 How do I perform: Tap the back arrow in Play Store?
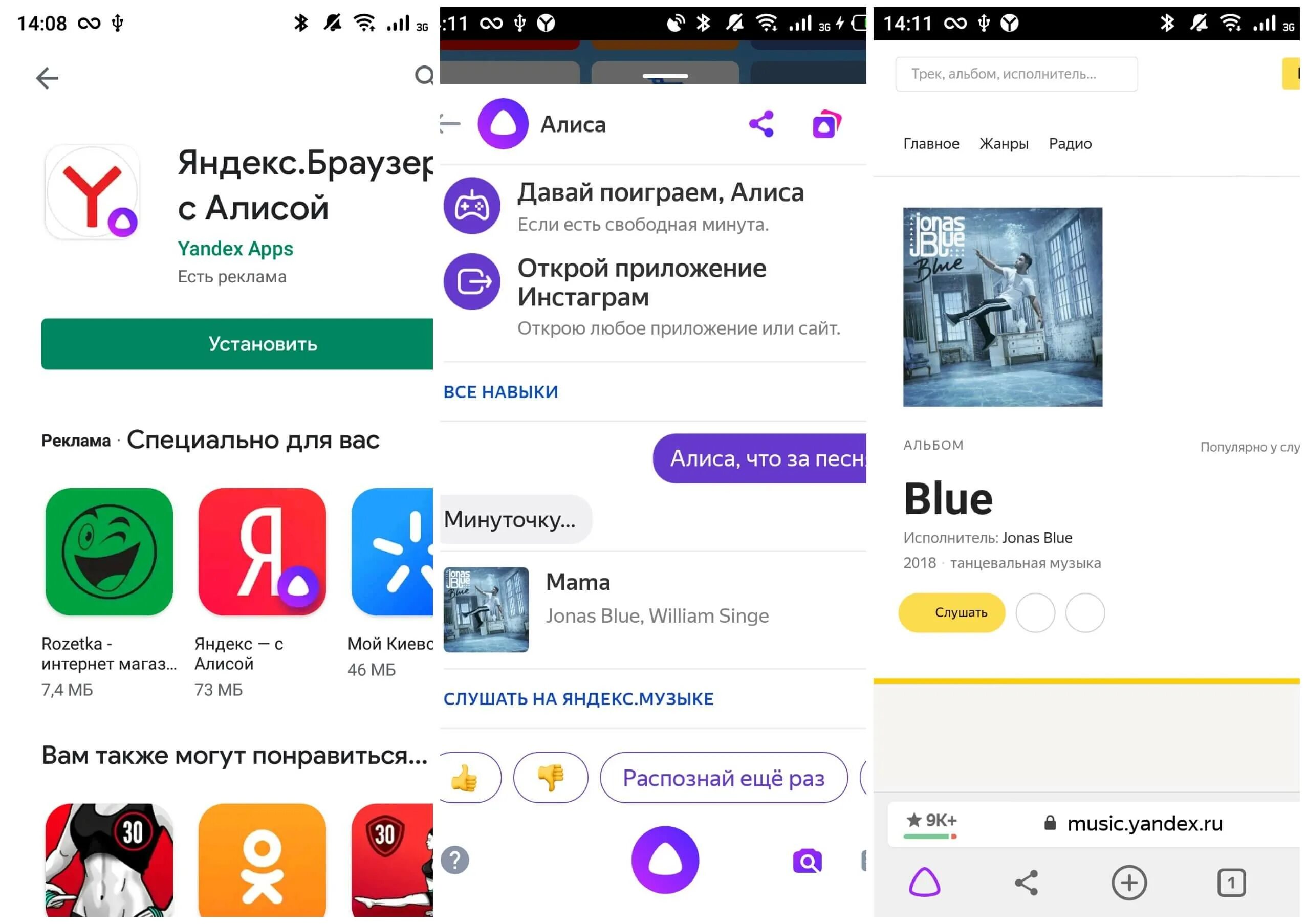click(x=47, y=75)
